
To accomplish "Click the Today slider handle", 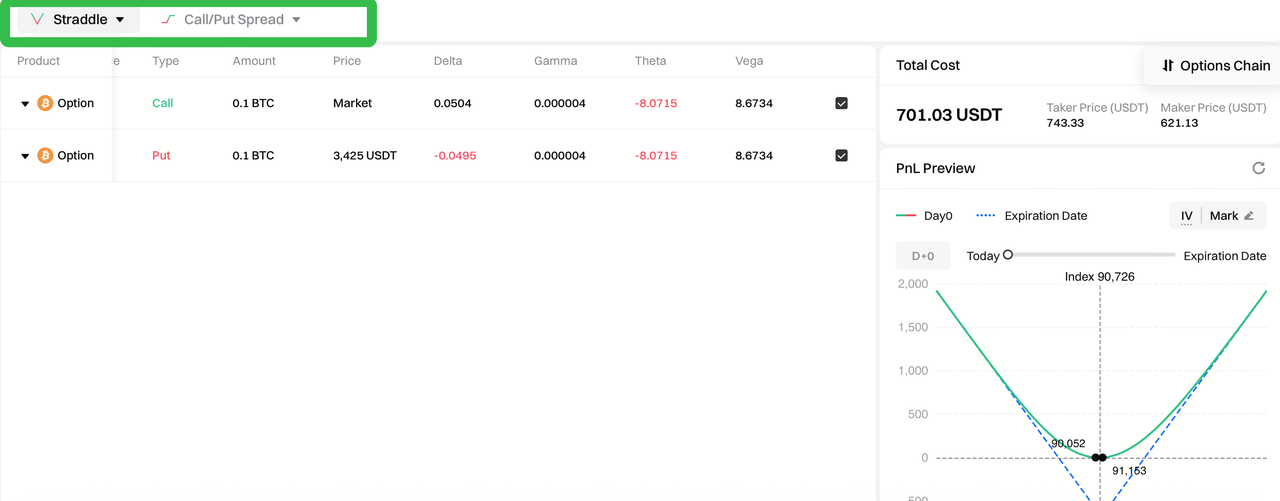I will click(x=1008, y=255).
